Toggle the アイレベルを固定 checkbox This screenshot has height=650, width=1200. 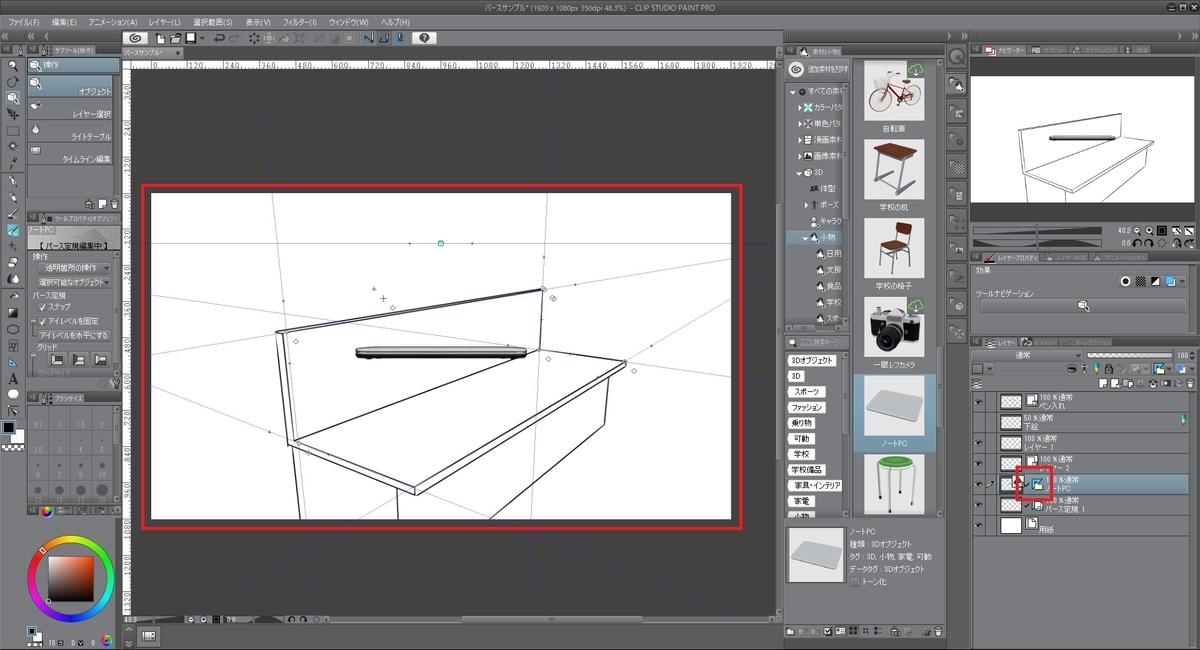coord(41,320)
